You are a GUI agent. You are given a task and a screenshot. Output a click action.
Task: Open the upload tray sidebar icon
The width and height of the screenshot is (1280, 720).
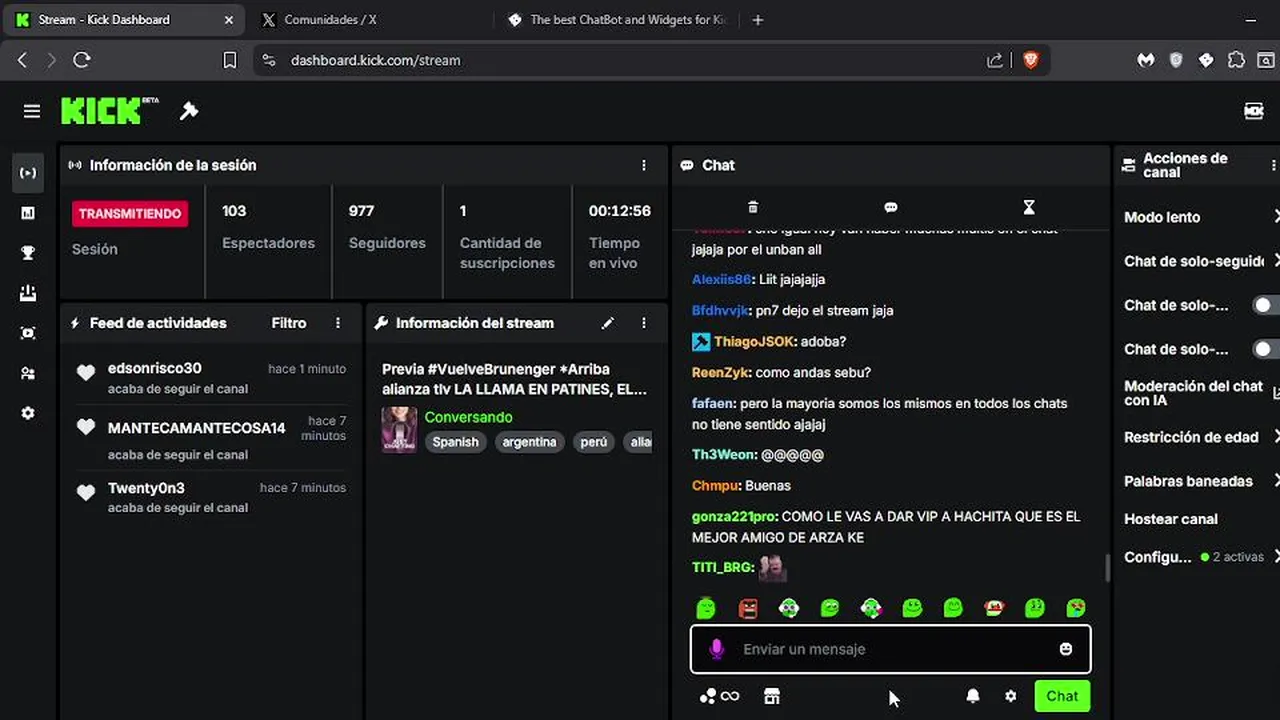click(x=28, y=293)
